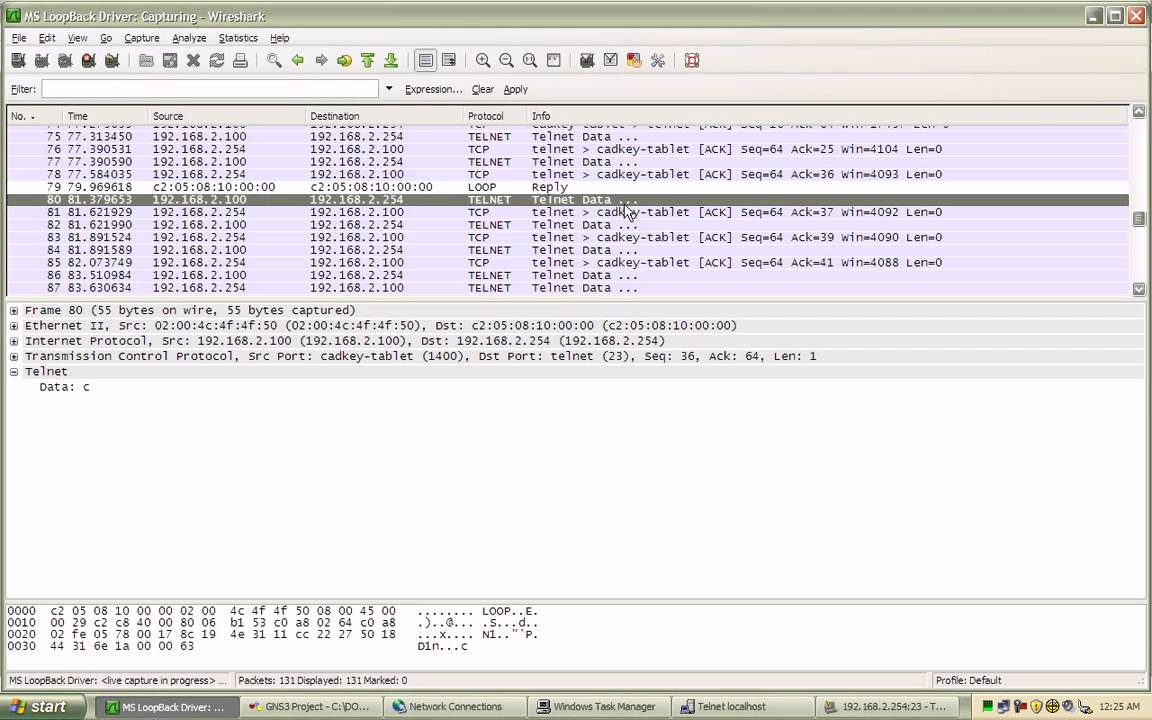1152x720 pixels.
Task: Open a capture file icon
Action: click(146, 61)
